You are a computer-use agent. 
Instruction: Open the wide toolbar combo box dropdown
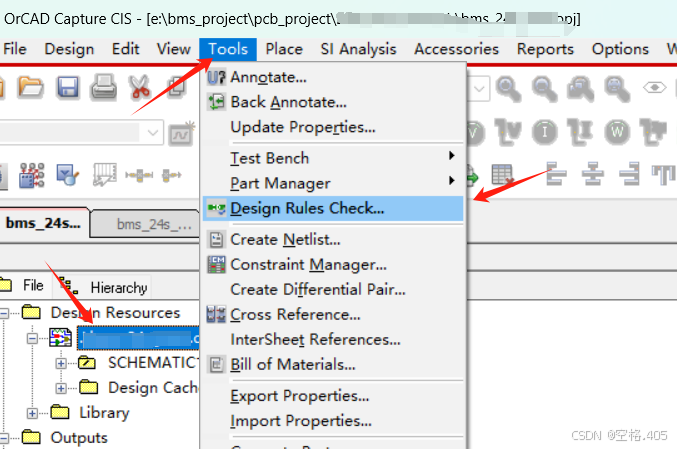pyautogui.click(x=152, y=133)
